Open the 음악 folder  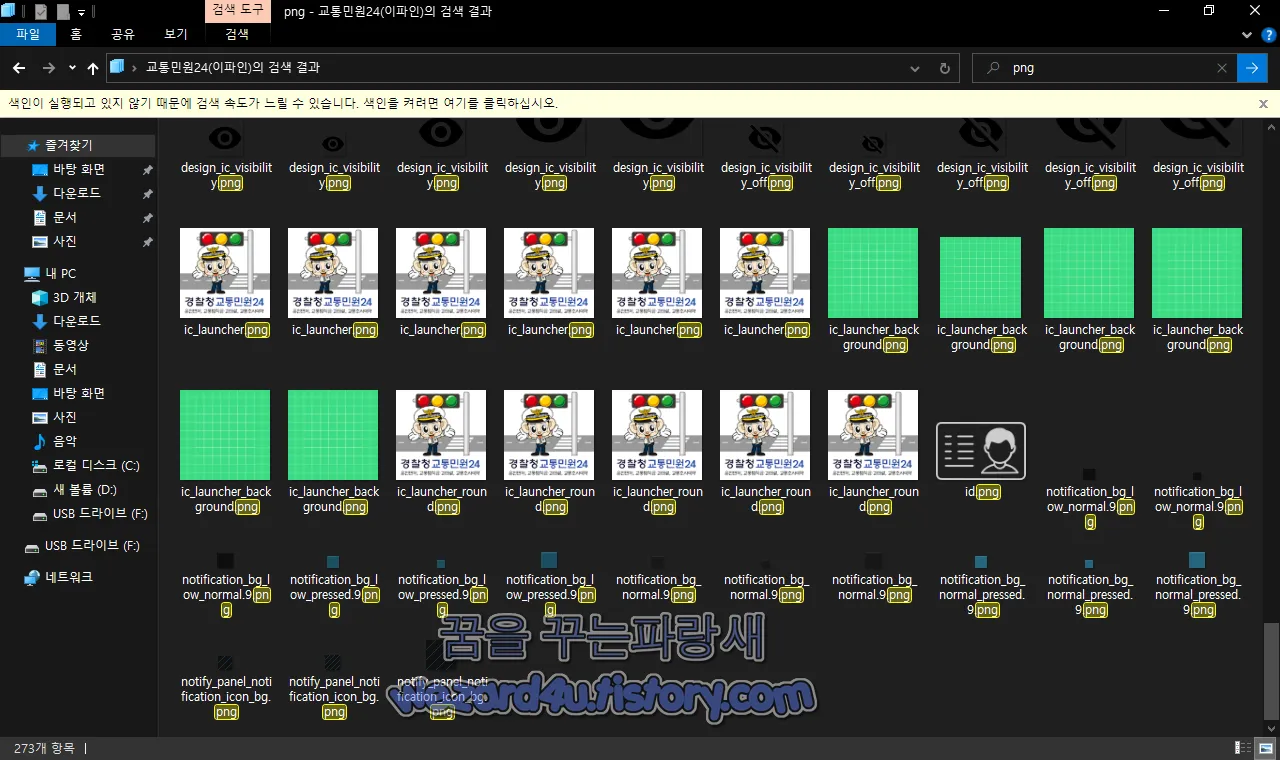pos(65,441)
